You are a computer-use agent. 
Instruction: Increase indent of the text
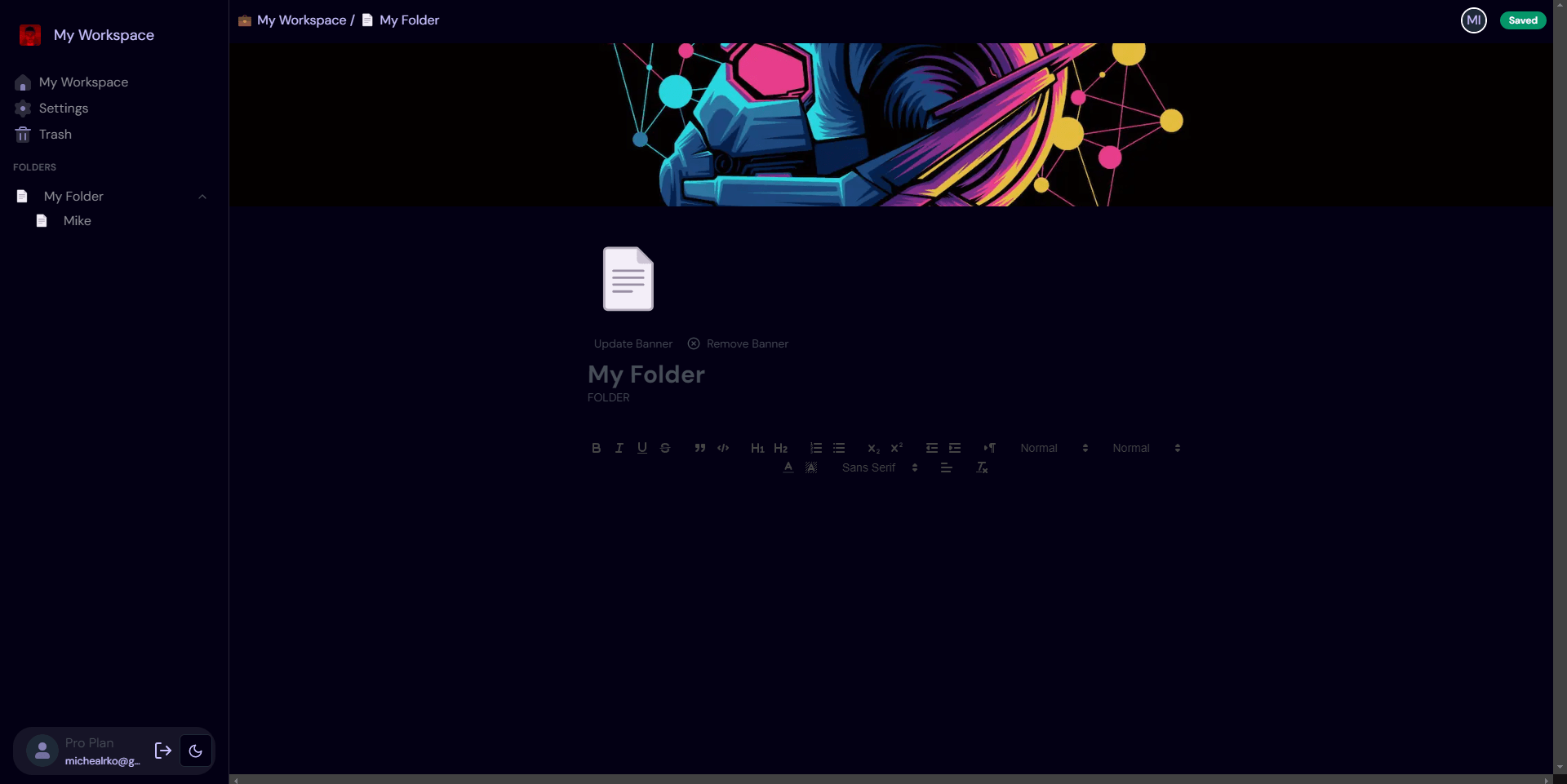[955, 448]
